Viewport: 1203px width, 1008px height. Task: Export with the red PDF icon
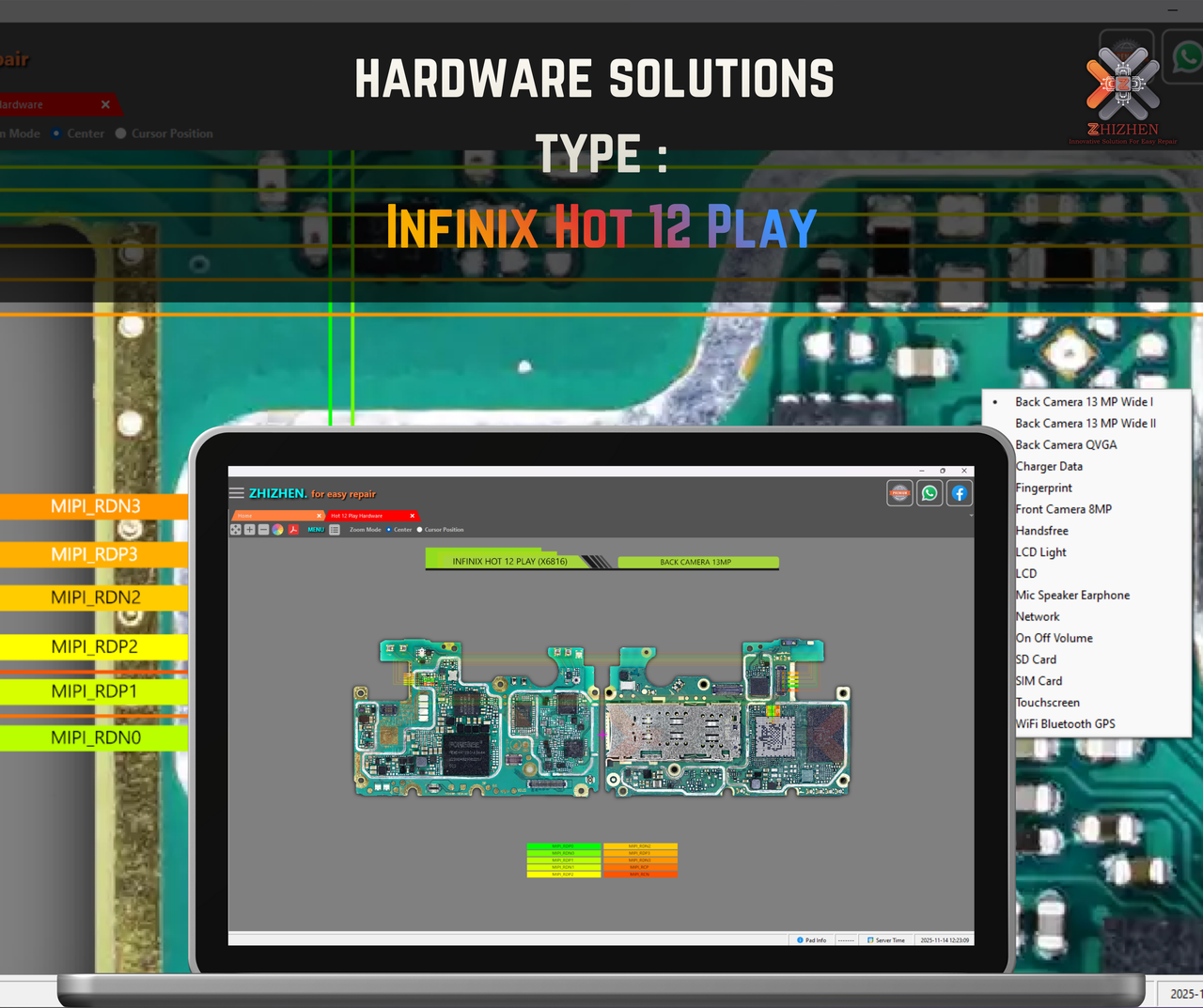[x=293, y=530]
